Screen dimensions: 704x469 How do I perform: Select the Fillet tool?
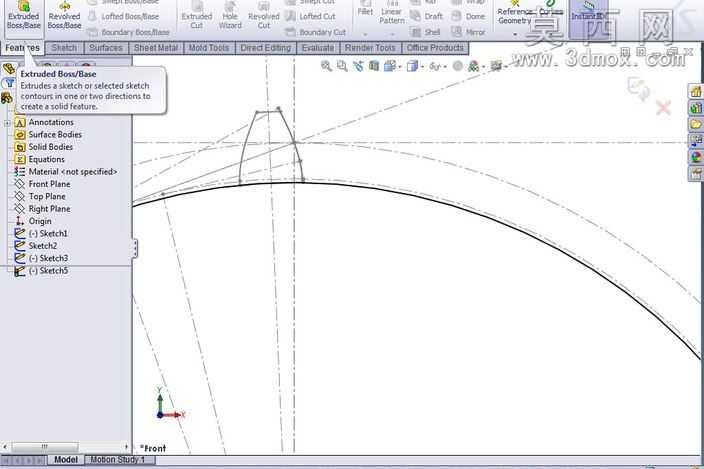[x=365, y=9]
